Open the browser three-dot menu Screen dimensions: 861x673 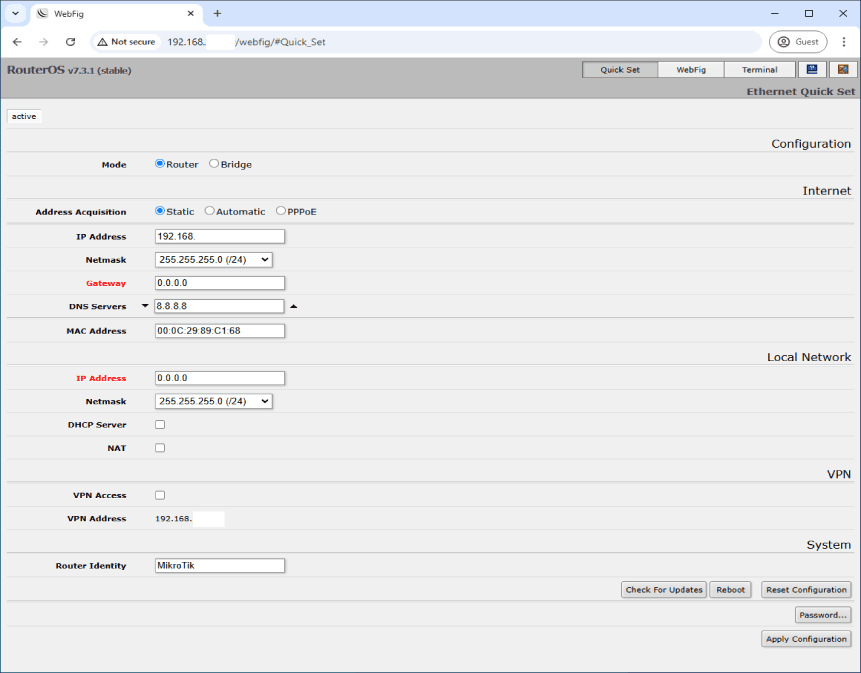click(x=845, y=42)
